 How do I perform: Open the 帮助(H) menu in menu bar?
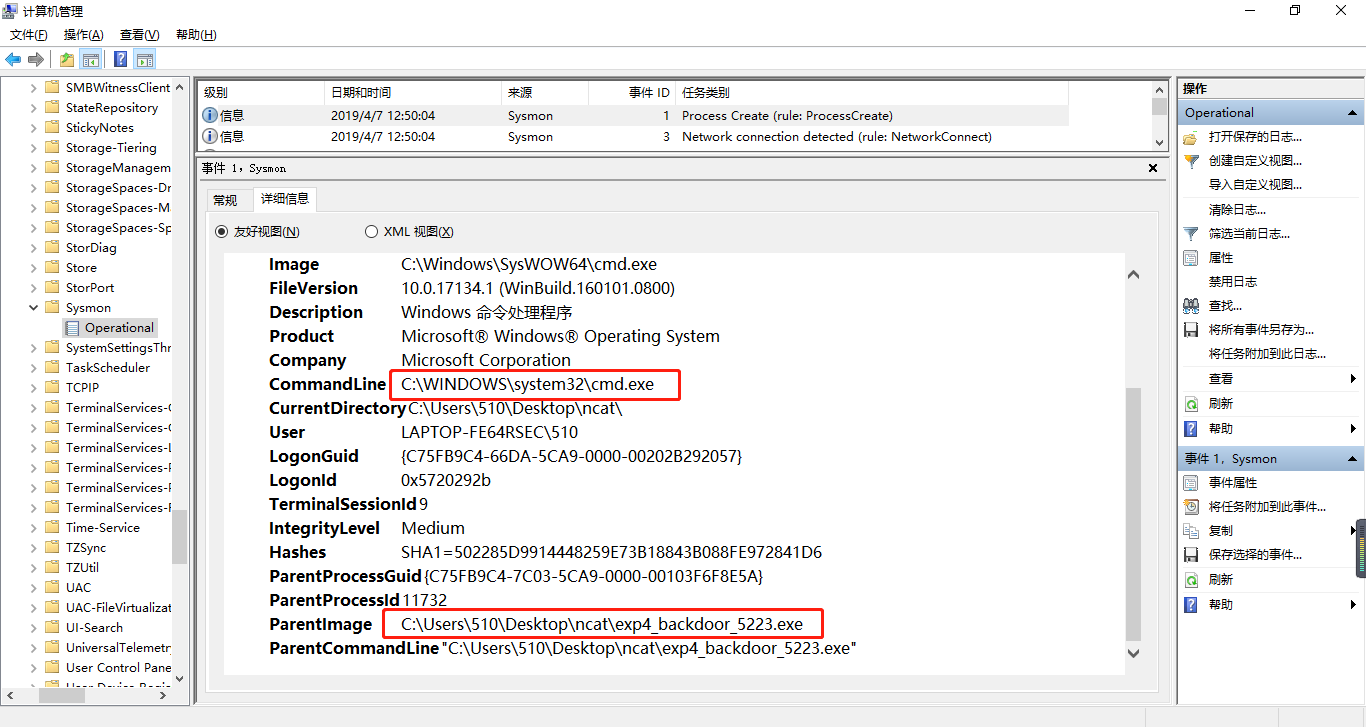point(196,35)
